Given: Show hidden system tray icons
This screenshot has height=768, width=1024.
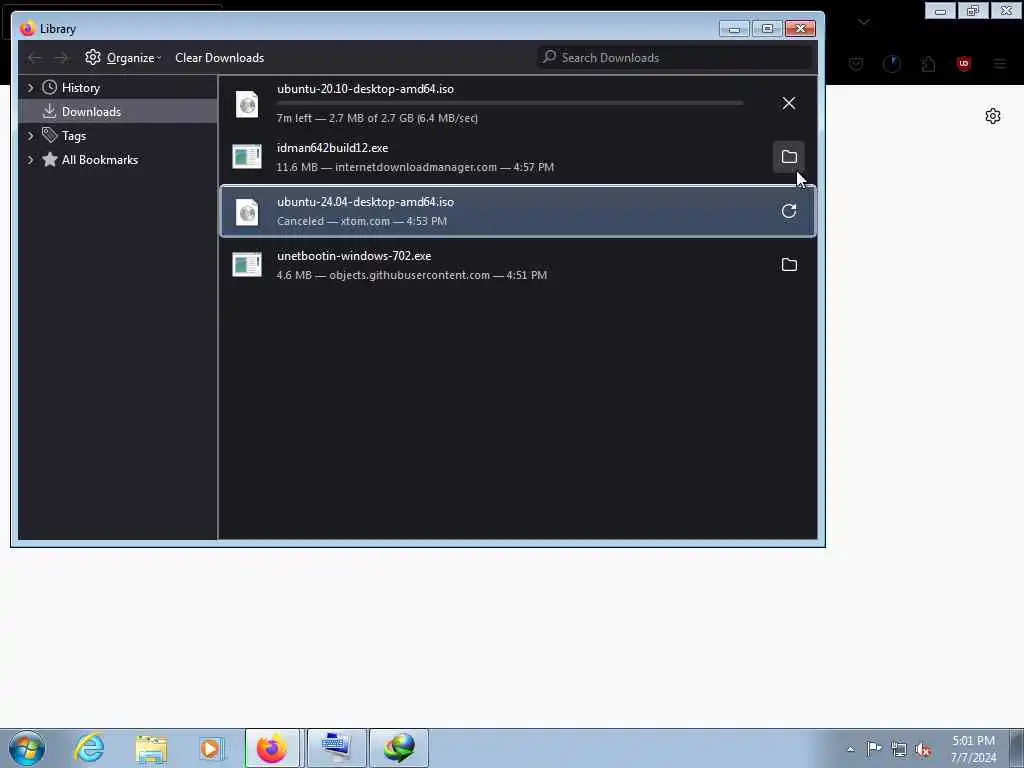Looking at the screenshot, I should pyautogui.click(x=850, y=750).
